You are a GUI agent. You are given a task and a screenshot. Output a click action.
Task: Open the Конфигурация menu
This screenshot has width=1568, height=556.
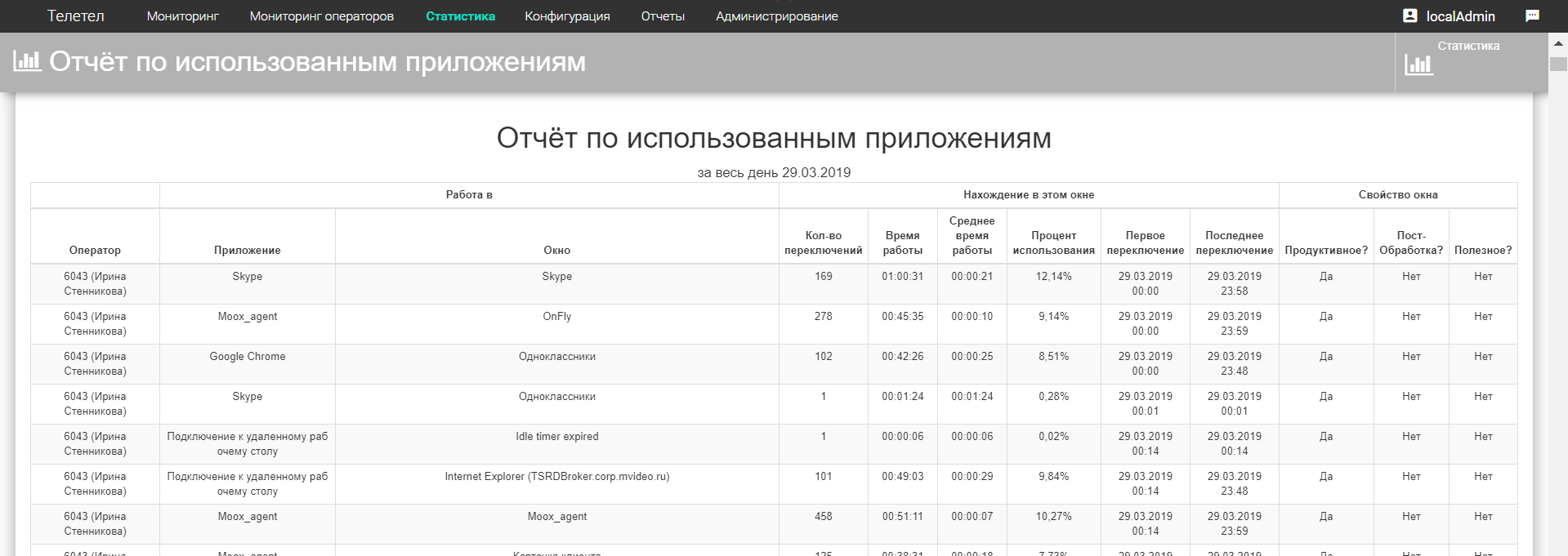567,16
